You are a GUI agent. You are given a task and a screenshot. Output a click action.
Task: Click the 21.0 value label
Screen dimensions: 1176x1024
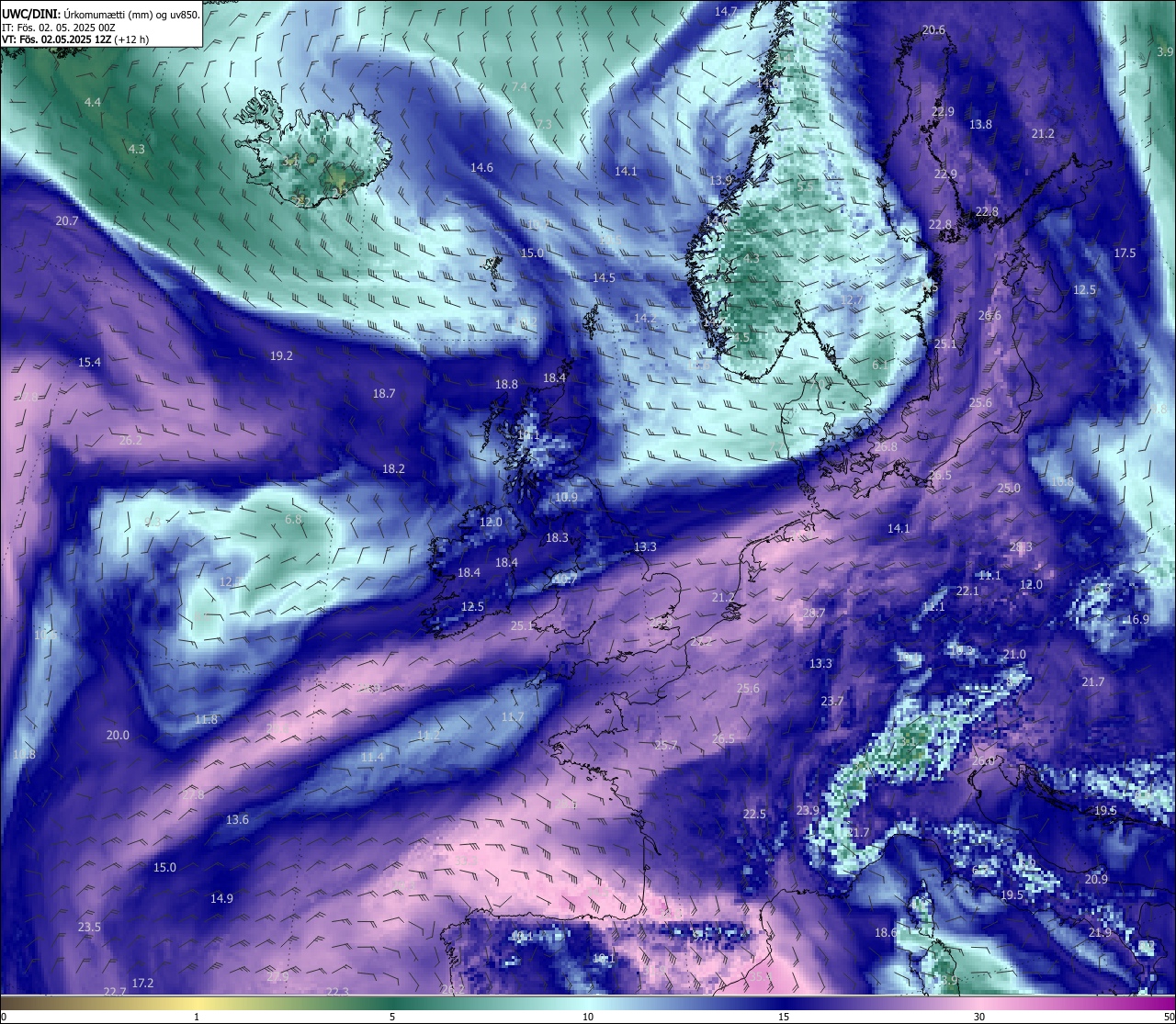[1014, 654]
